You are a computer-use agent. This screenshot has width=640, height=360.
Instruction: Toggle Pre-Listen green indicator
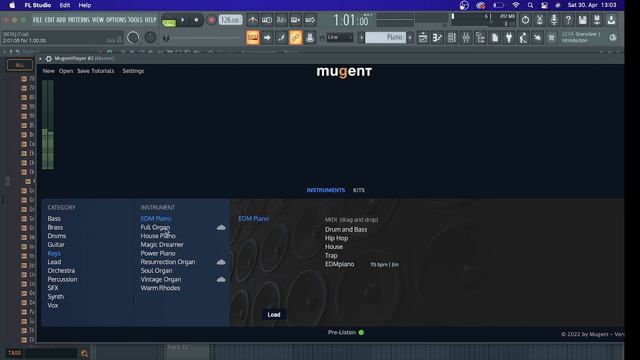coord(361,333)
